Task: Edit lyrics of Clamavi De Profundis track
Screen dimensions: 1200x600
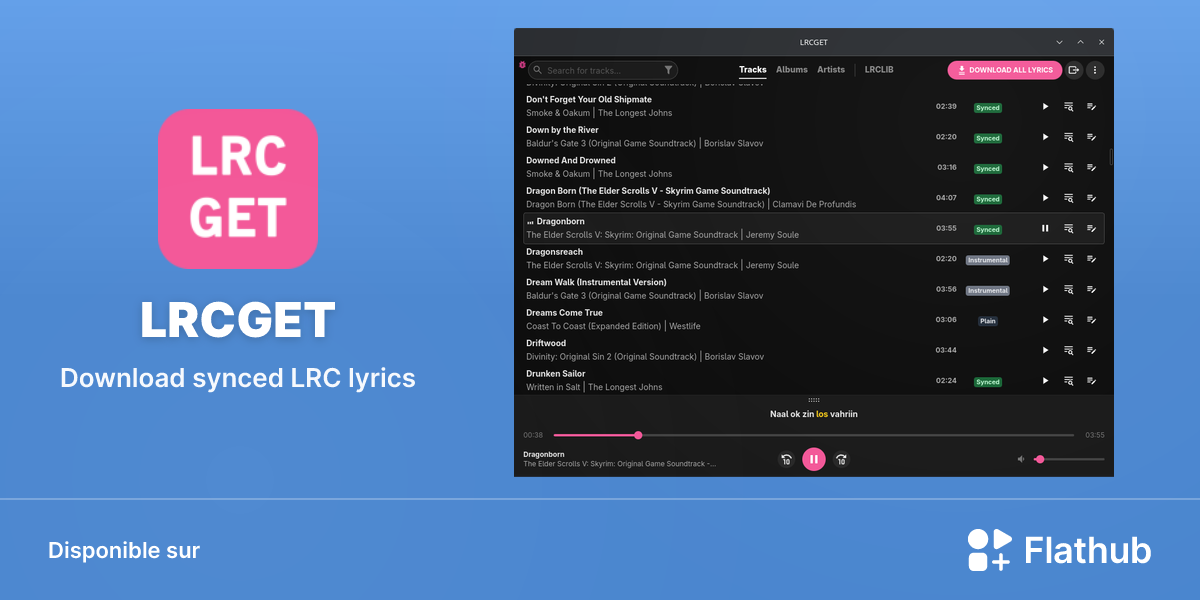Action: pyautogui.click(x=1092, y=198)
